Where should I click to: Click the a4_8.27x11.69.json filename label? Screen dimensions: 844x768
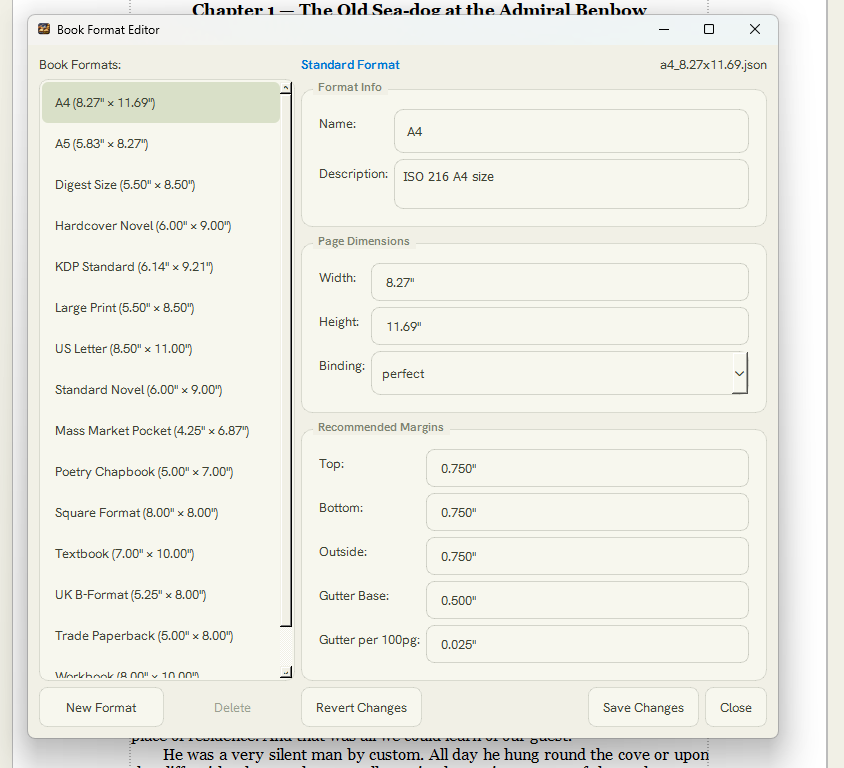713,65
